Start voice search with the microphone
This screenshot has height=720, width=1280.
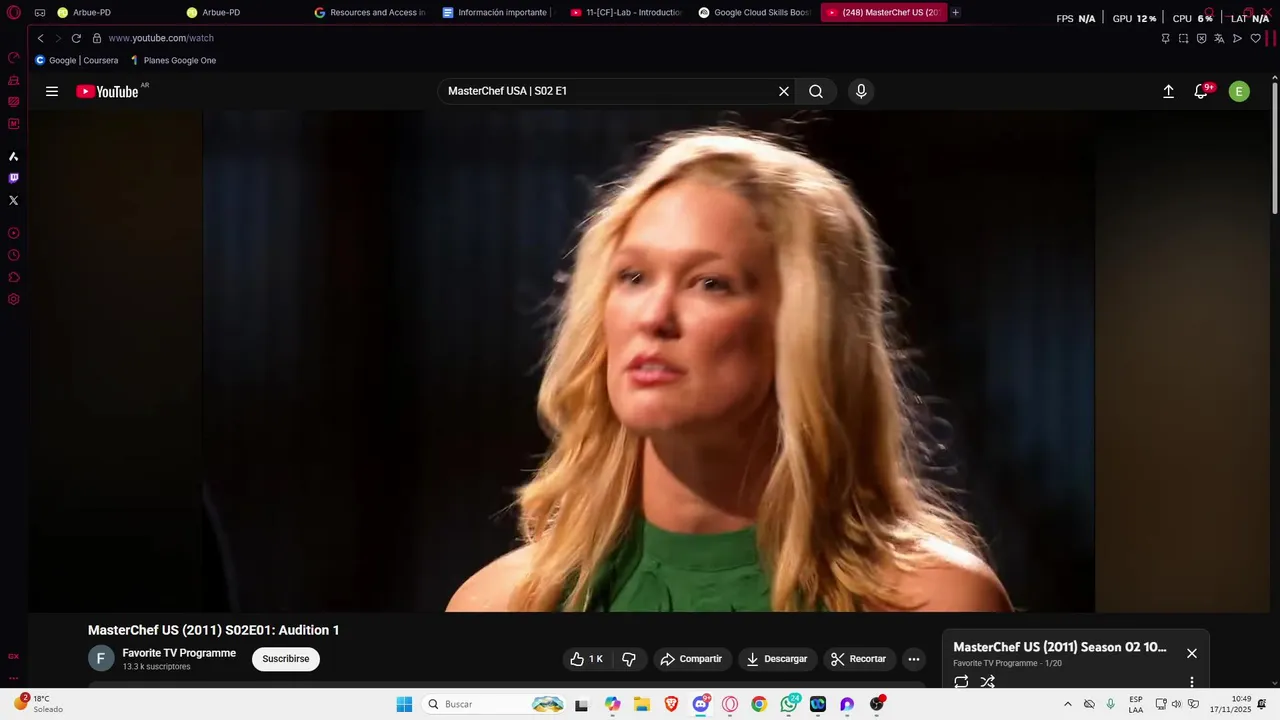pyautogui.click(x=861, y=91)
